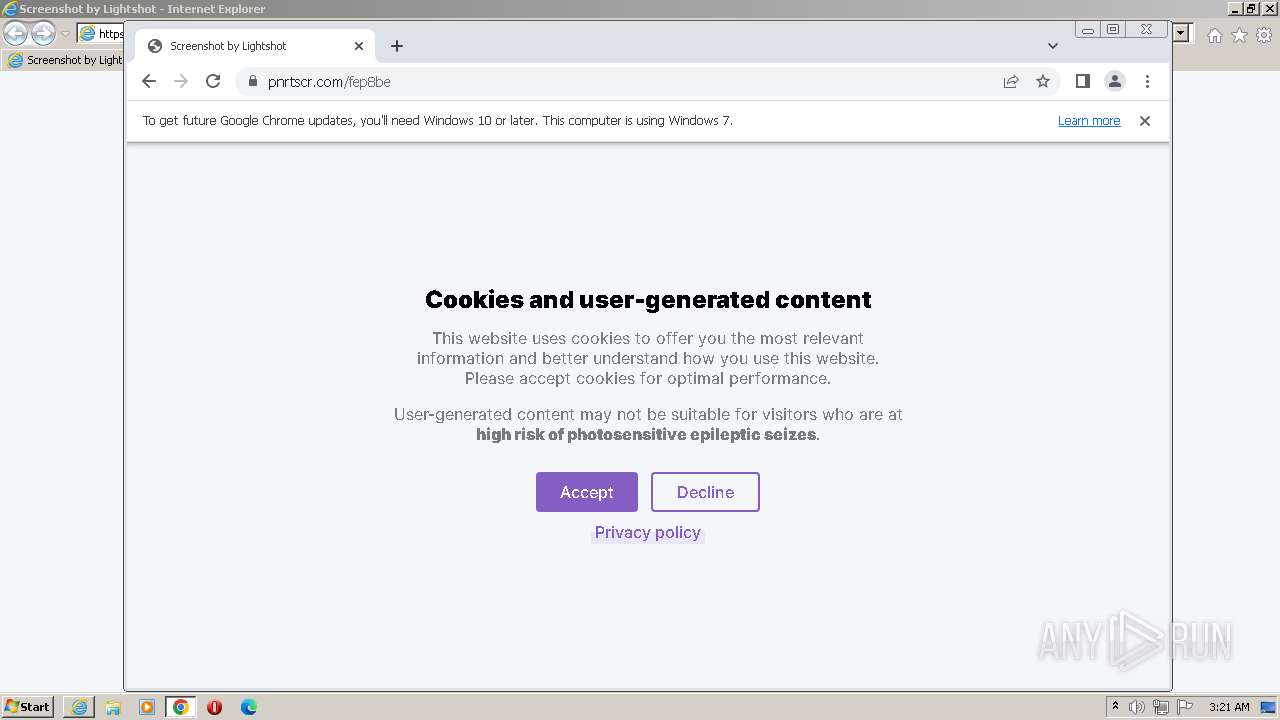Open Internet Explorer Tools gear
The width and height of the screenshot is (1280, 720).
click(1264, 35)
